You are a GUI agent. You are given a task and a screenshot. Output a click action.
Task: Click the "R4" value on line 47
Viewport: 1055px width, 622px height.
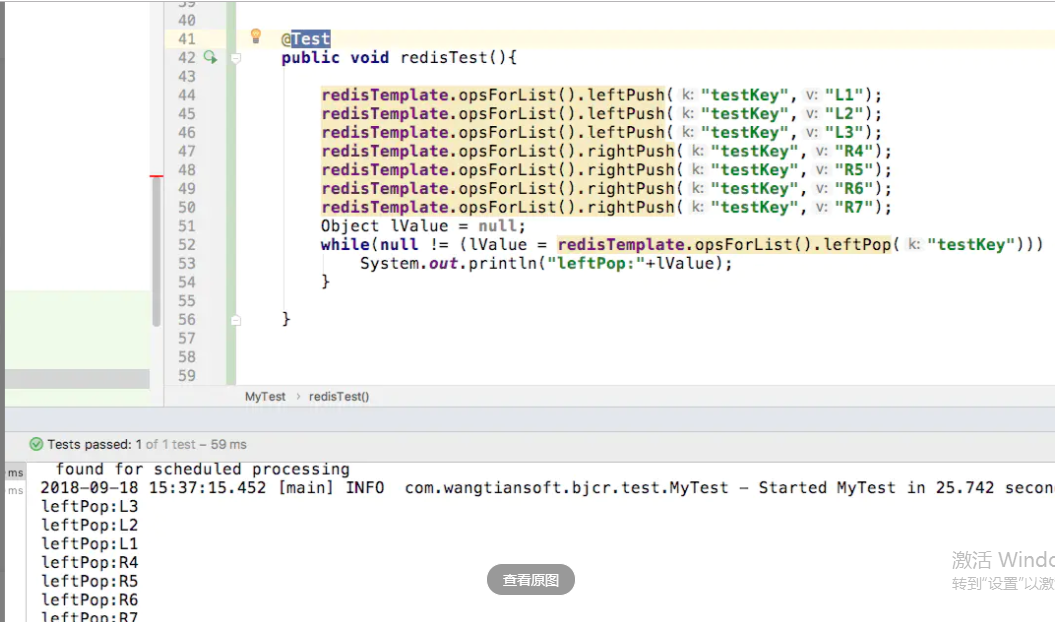tap(854, 151)
